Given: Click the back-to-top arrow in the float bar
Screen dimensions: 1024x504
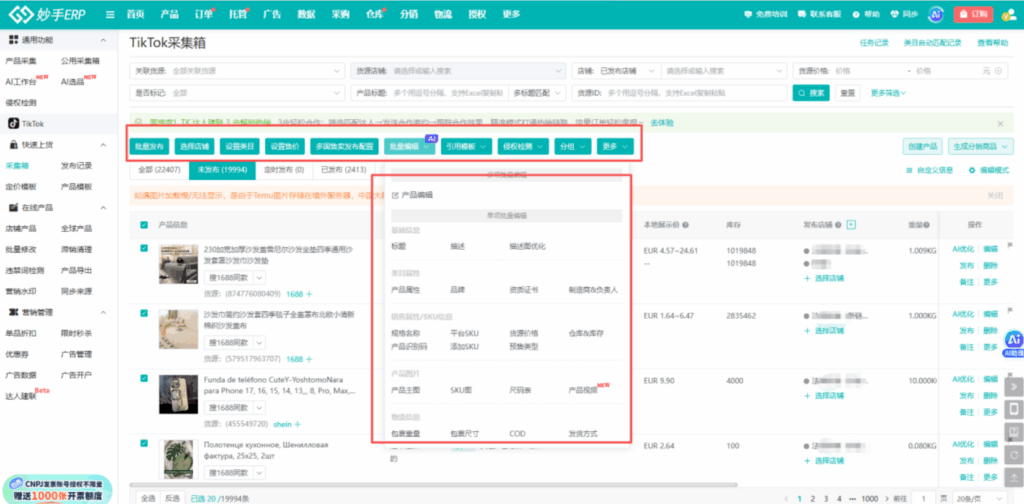Looking at the screenshot, I should point(1014,477).
